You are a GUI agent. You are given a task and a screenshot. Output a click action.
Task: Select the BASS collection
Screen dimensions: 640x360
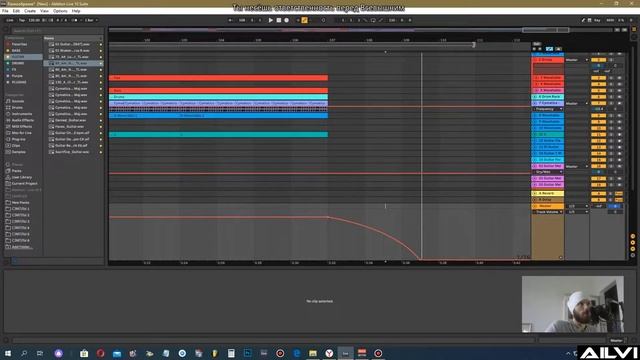(16, 51)
